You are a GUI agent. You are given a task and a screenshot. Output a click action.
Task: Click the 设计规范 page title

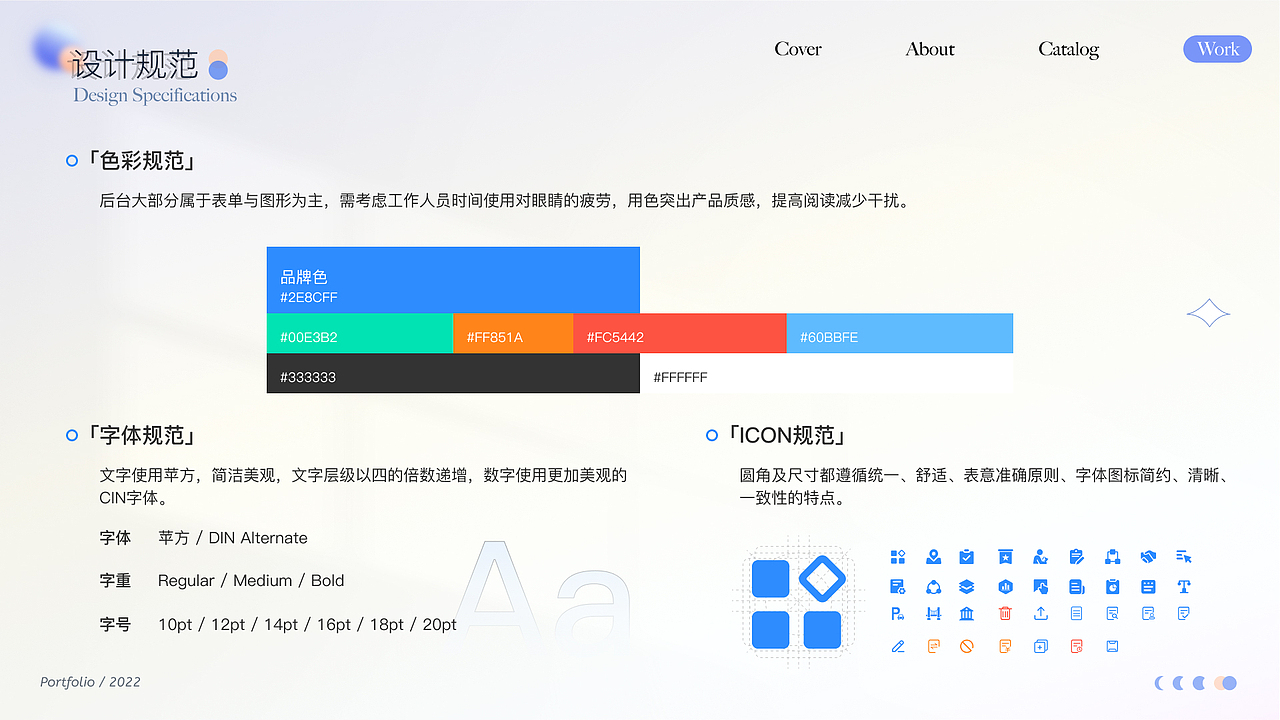[x=134, y=64]
